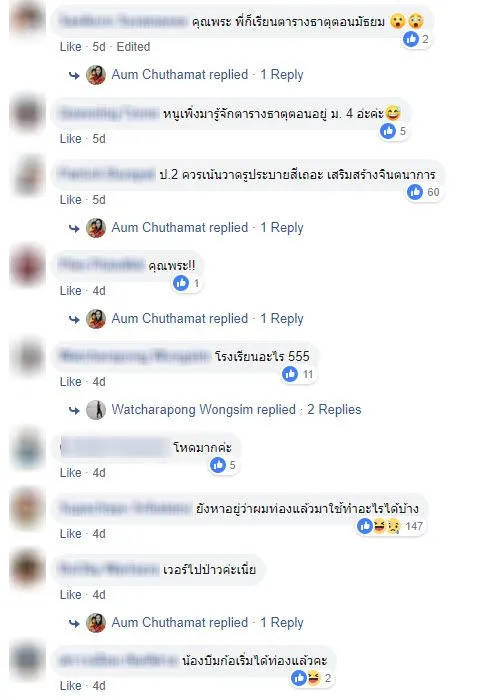Image resolution: width=498 pixels, height=698 pixels.
Task: Like the comment with 147 reactions
Action: [71, 534]
